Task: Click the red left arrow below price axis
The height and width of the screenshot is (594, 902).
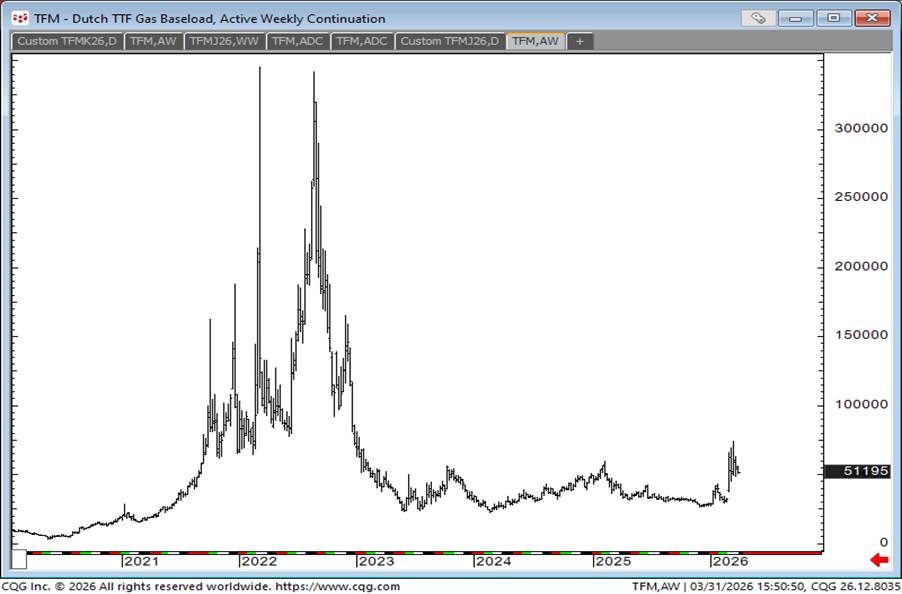Action: pos(879,560)
